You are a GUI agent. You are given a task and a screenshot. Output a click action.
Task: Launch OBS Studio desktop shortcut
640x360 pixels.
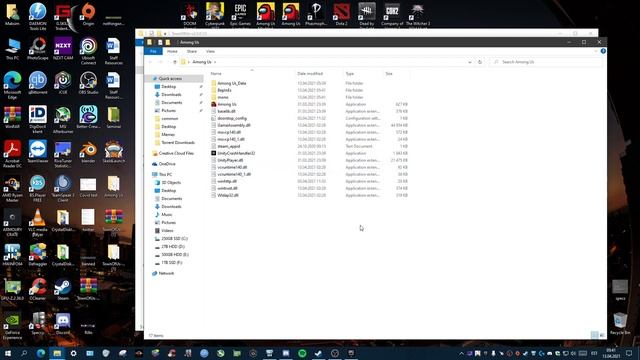pos(88,83)
